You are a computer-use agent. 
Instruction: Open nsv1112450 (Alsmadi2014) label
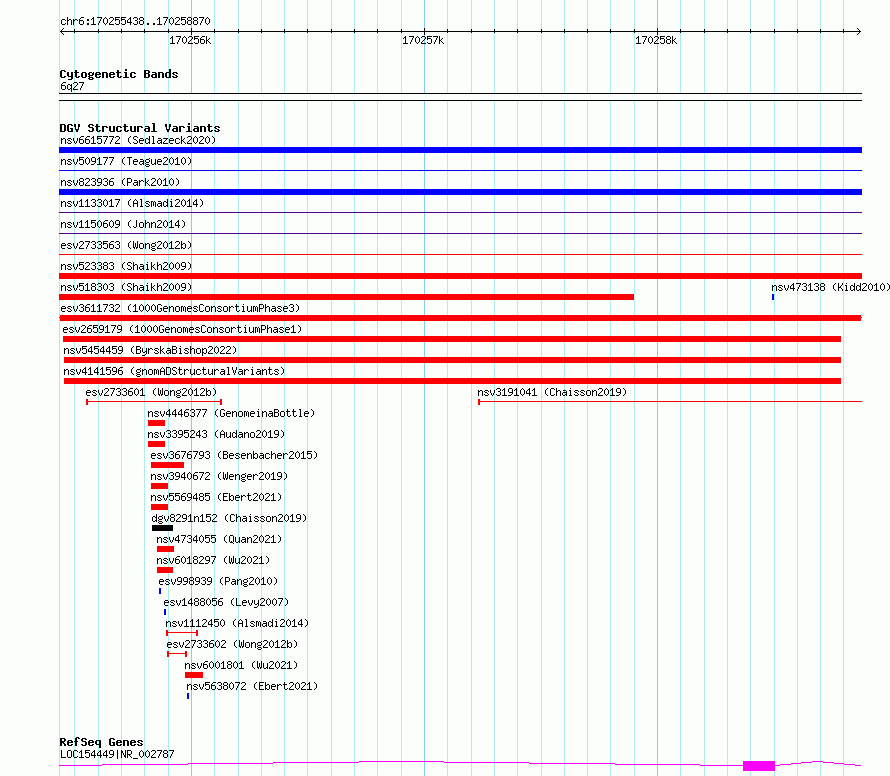click(x=237, y=623)
